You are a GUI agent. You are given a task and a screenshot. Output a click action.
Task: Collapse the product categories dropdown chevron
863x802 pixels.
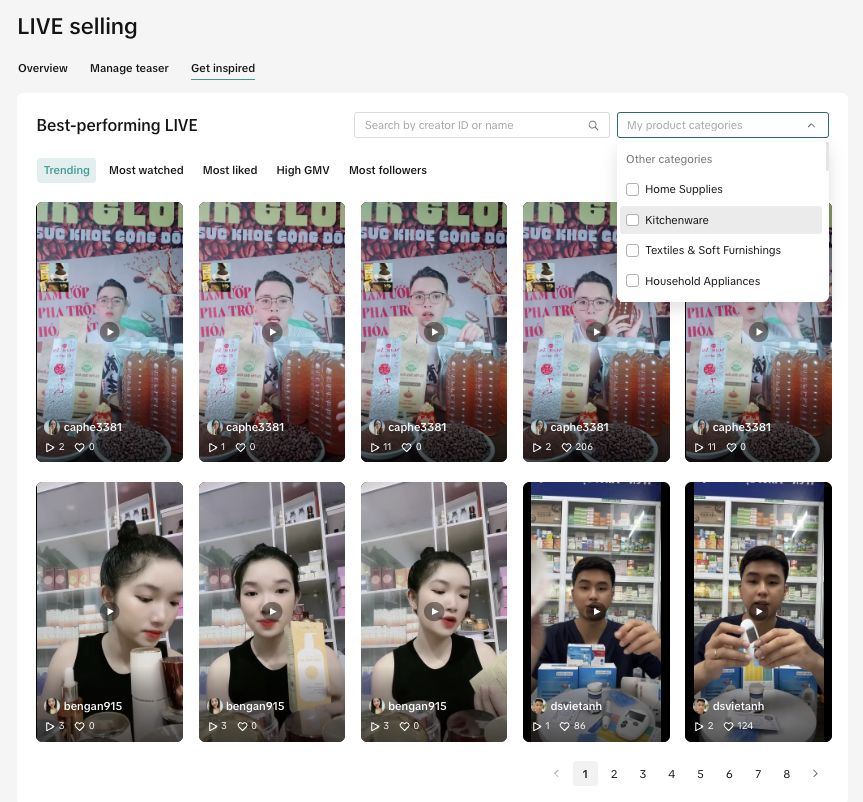point(811,126)
